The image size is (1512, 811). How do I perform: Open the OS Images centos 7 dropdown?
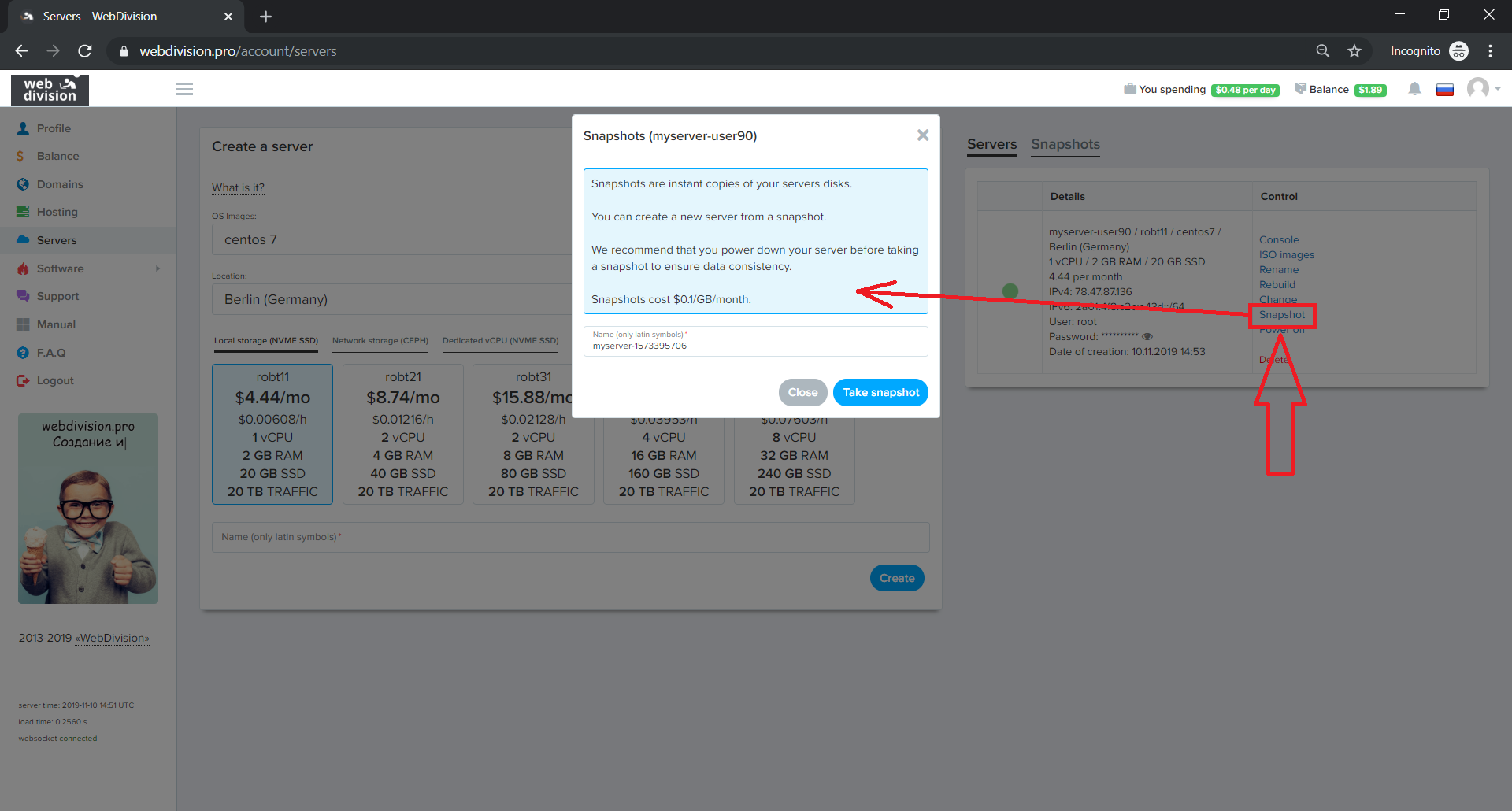pyautogui.click(x=391, y=239)
